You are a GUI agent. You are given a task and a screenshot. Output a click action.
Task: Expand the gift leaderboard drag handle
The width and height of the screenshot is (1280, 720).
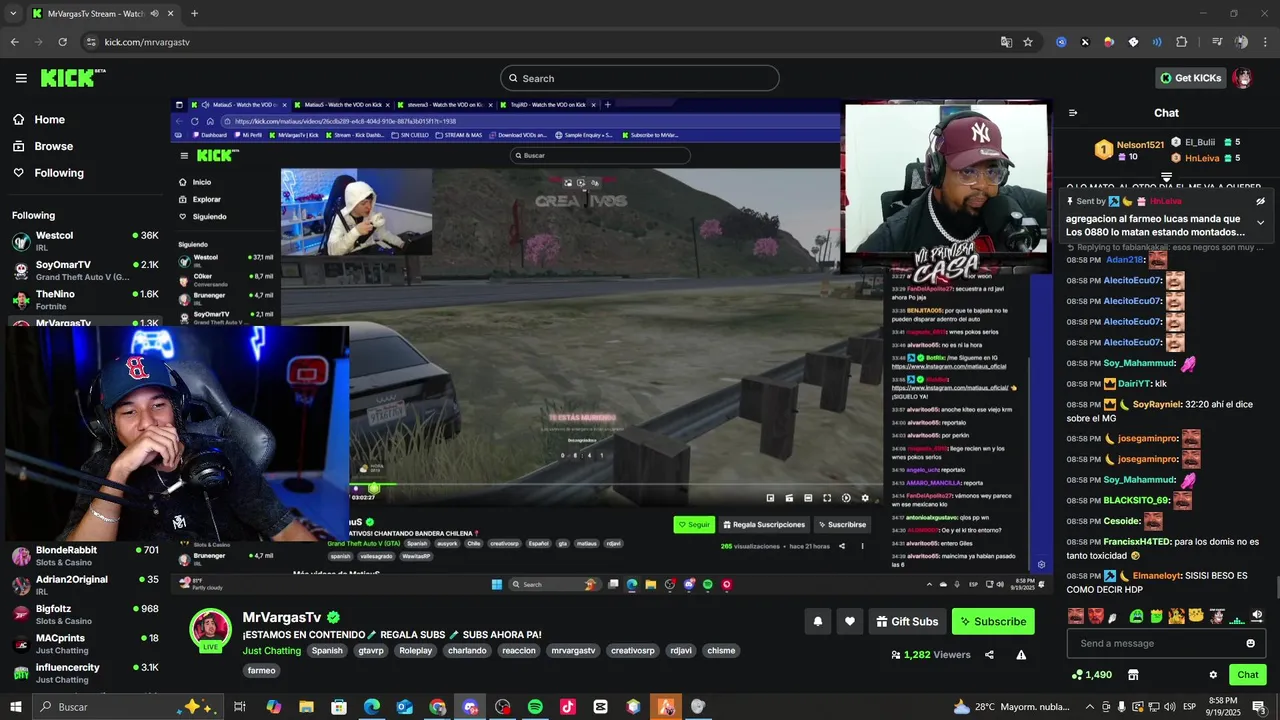[x=1166, y=177]
